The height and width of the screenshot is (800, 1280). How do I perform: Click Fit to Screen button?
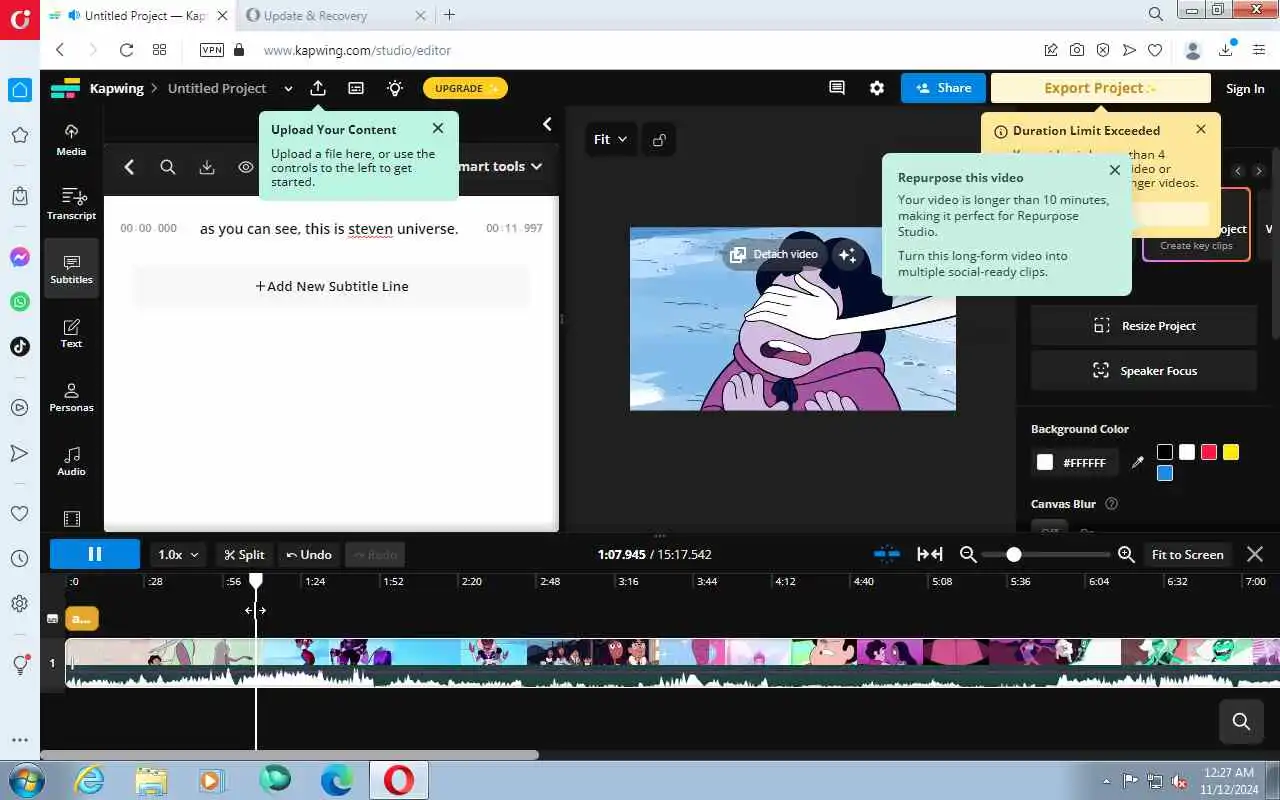pyautogui.click(x=1188, y=554)
